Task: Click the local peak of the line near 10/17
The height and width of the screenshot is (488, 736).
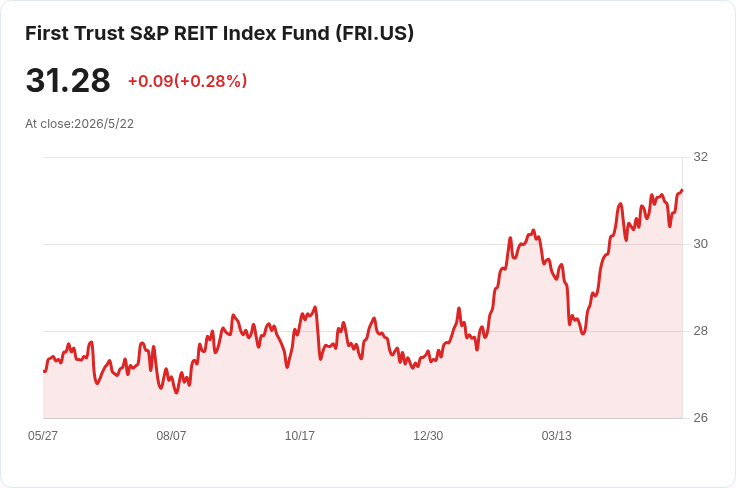Action: tap(315, 307)
